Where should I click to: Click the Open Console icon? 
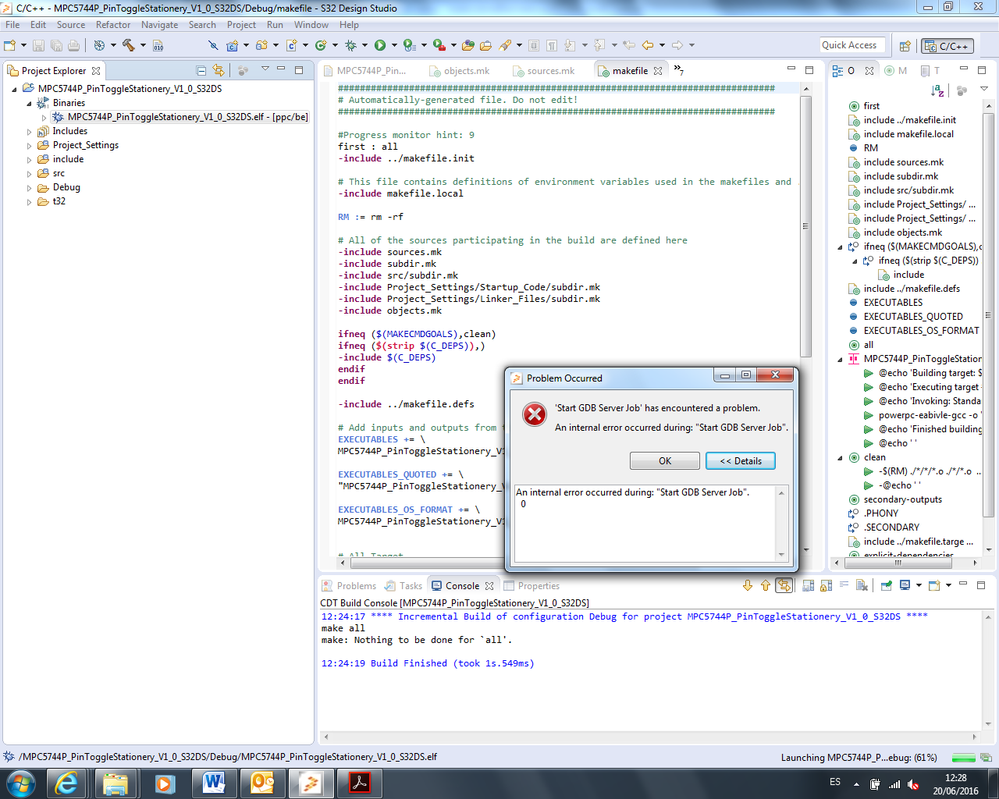click(x=934, y=586)
